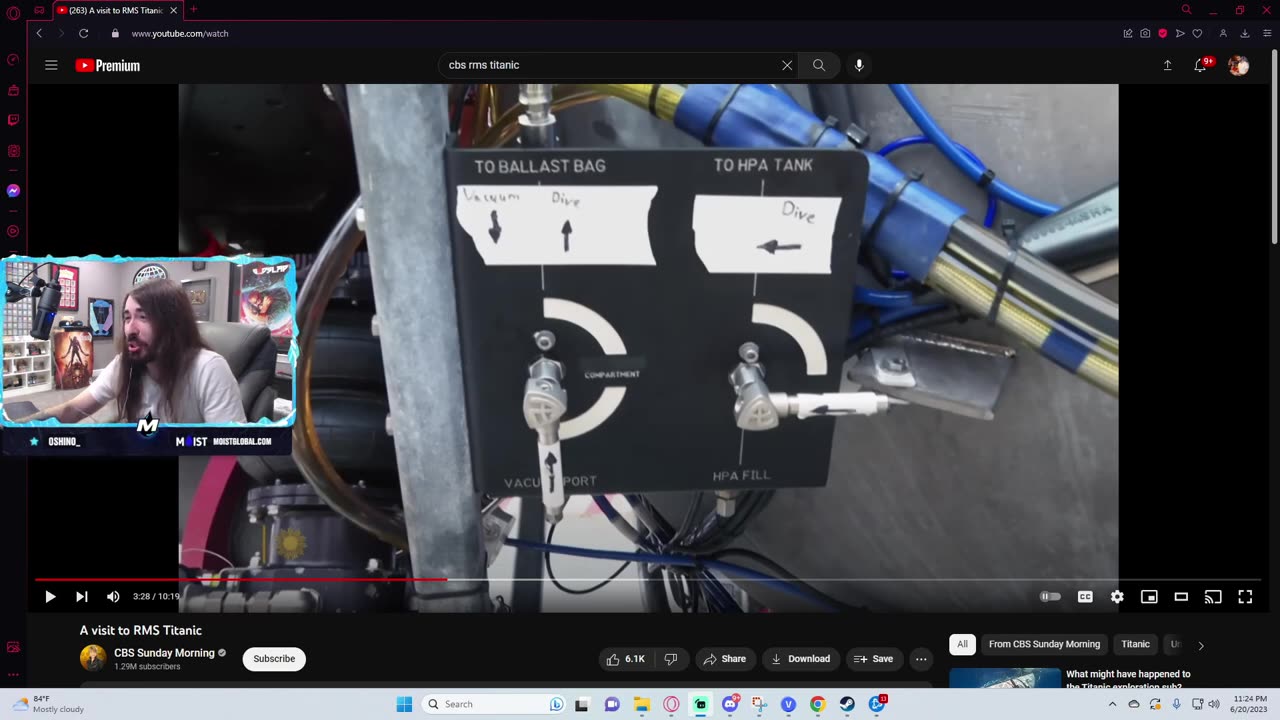Open Opera GX menu logo

13,13
